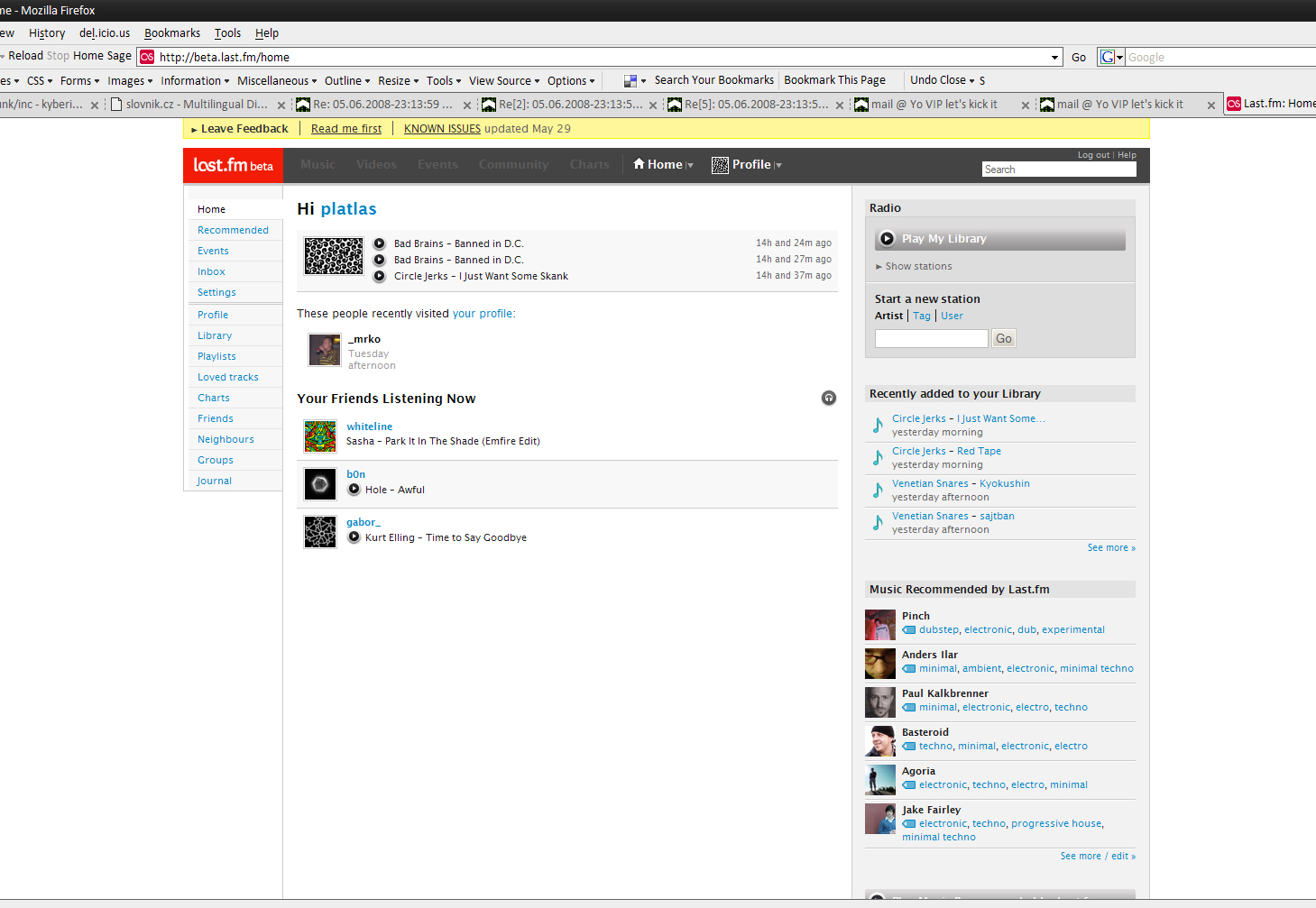Open the Profile dropdown arrow in navbar

[778, 165]
